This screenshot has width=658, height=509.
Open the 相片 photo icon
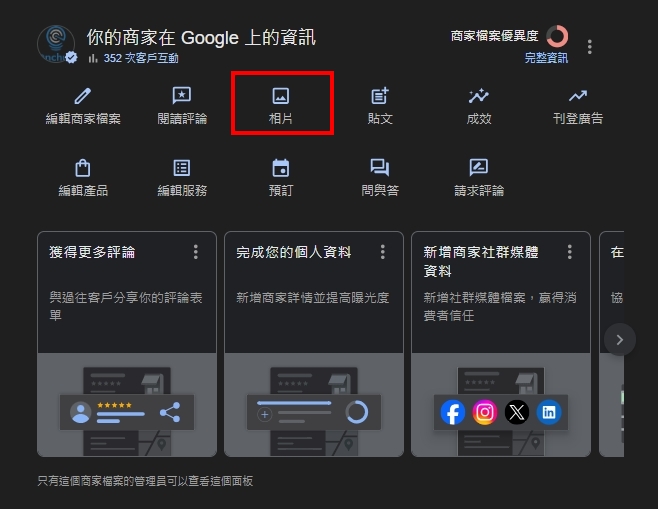tap(280, 96)
